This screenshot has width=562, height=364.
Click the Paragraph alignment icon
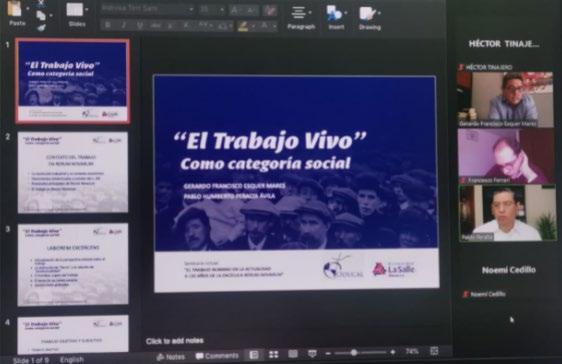(298, 13)
